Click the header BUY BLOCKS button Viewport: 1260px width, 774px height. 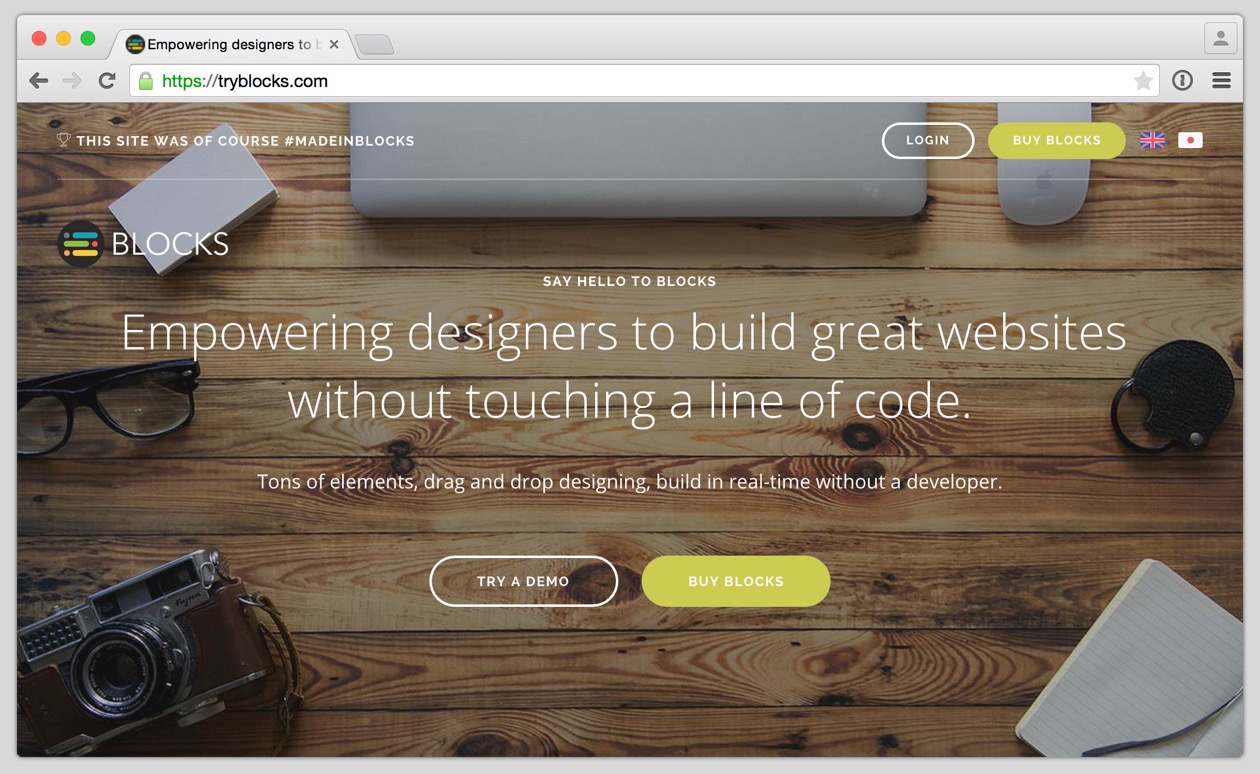pyautogui.click(x=1057, y=141)
